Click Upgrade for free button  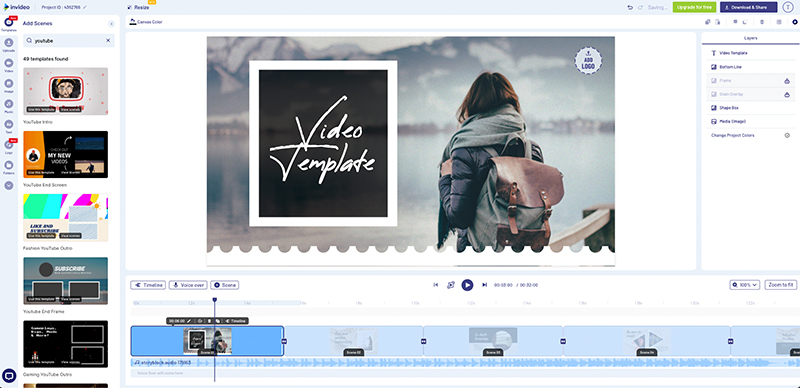pos(694,7)
